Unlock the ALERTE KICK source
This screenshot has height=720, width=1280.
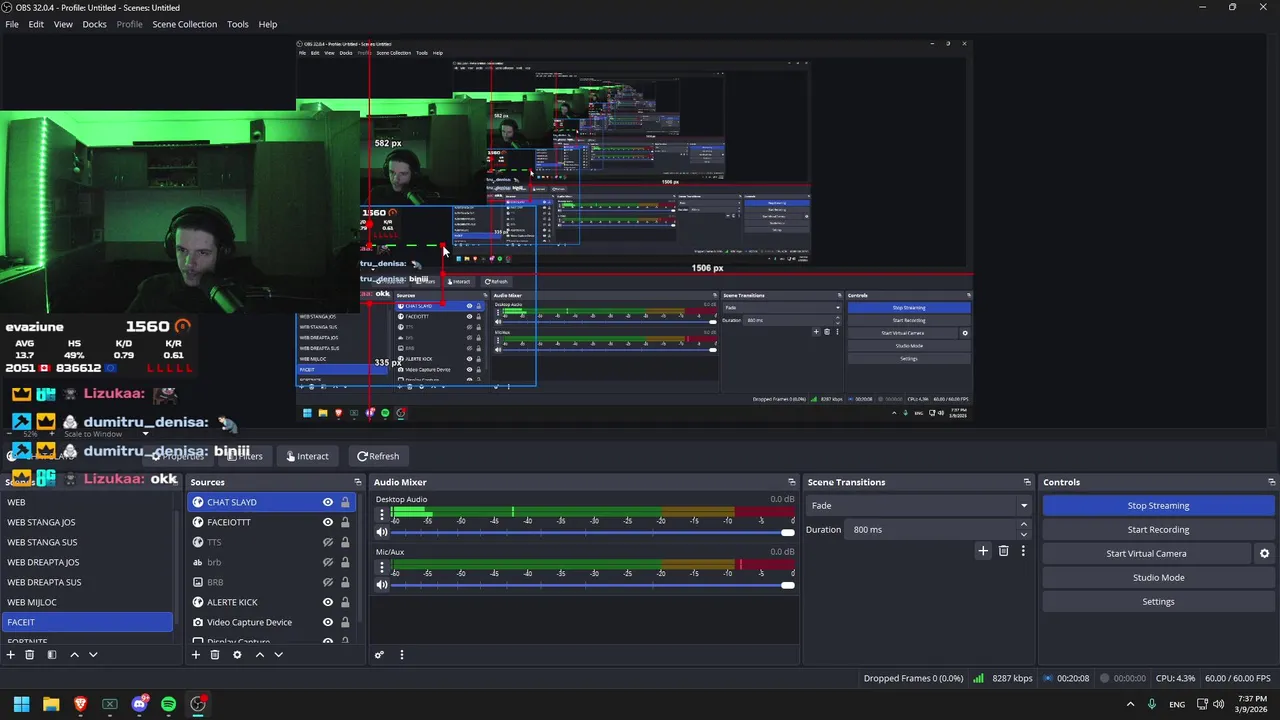(x=345, y=602)
